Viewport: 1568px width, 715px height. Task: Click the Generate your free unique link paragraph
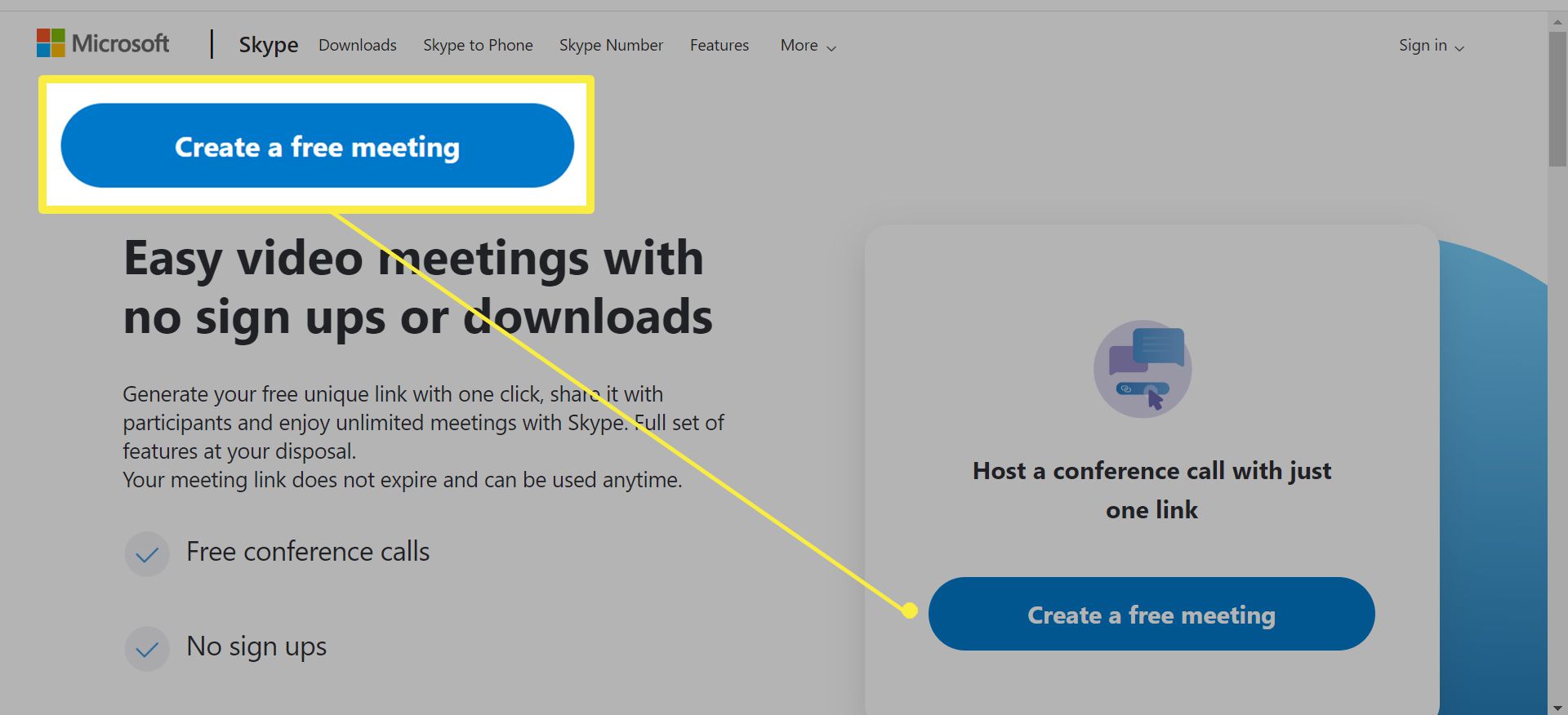click(x=422, y=437)
